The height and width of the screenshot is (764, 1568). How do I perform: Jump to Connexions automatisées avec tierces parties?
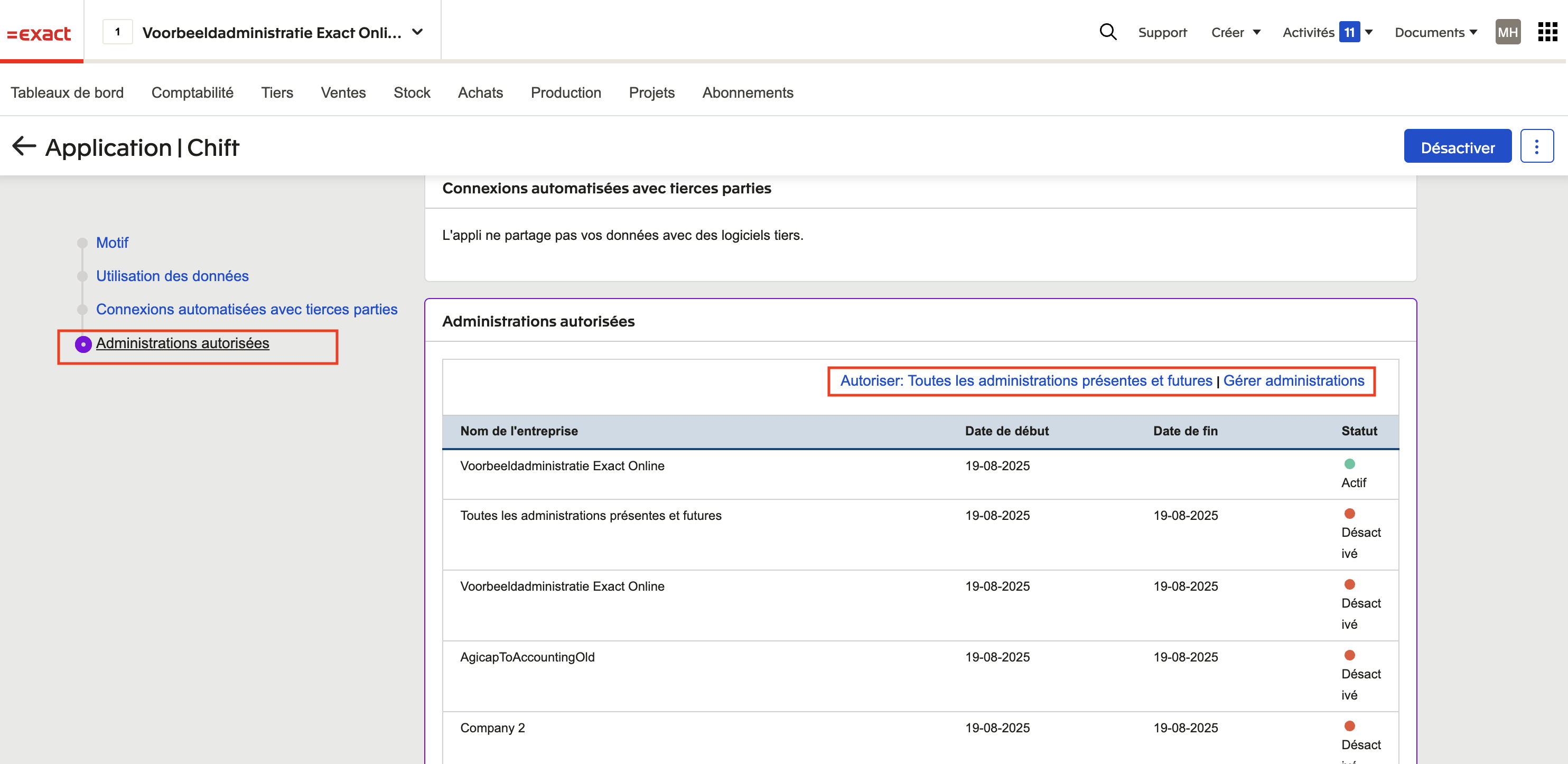[247, 310]
